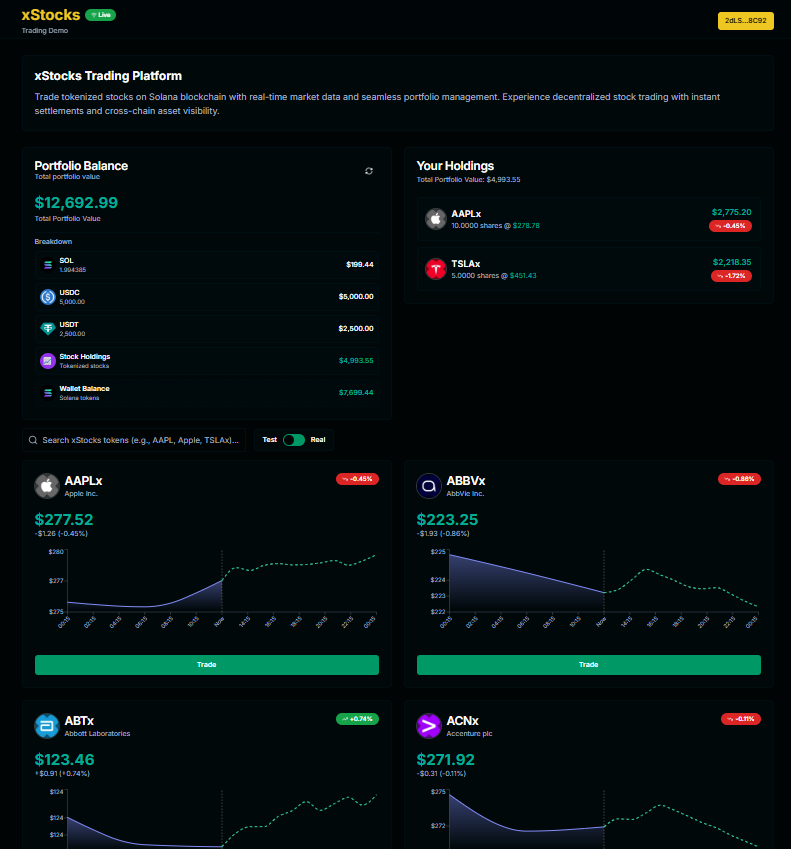Screen dimensions: 791x849
Task: Click the -0.11% badge on ACNx card
Action: 741,719
